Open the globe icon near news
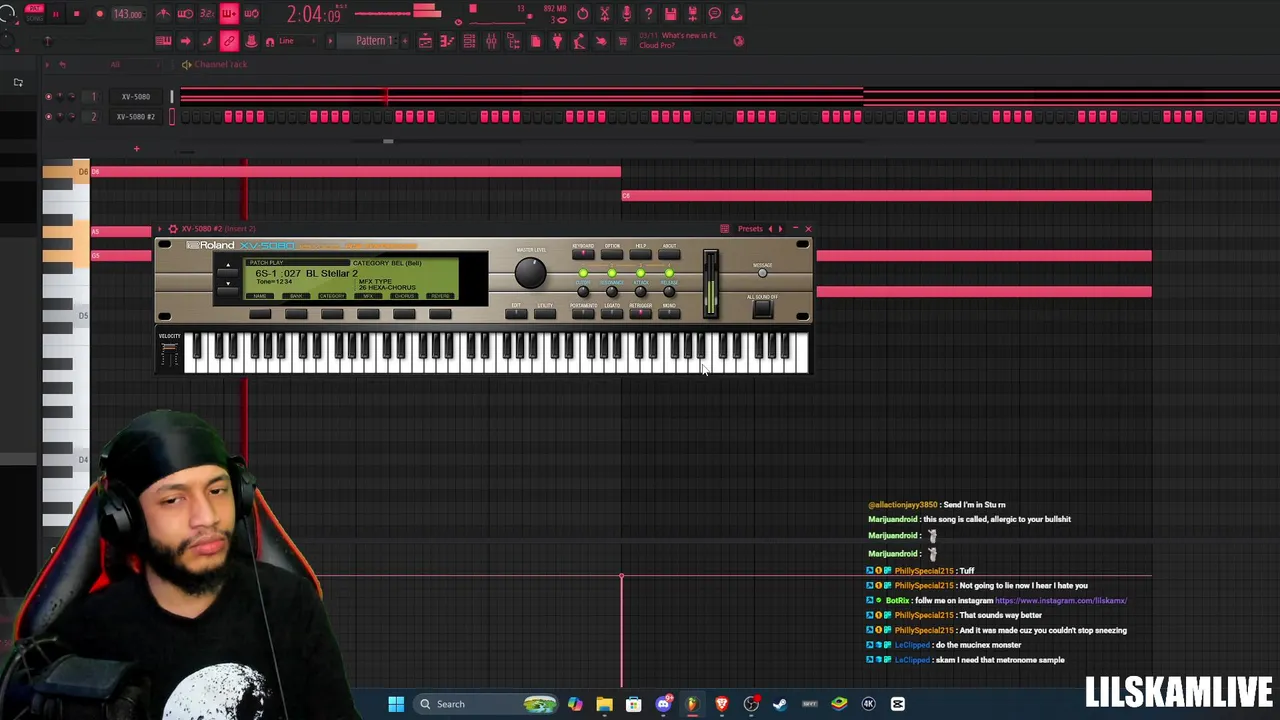This screenshot has width=1280, height=720. [x=739, y=41]
